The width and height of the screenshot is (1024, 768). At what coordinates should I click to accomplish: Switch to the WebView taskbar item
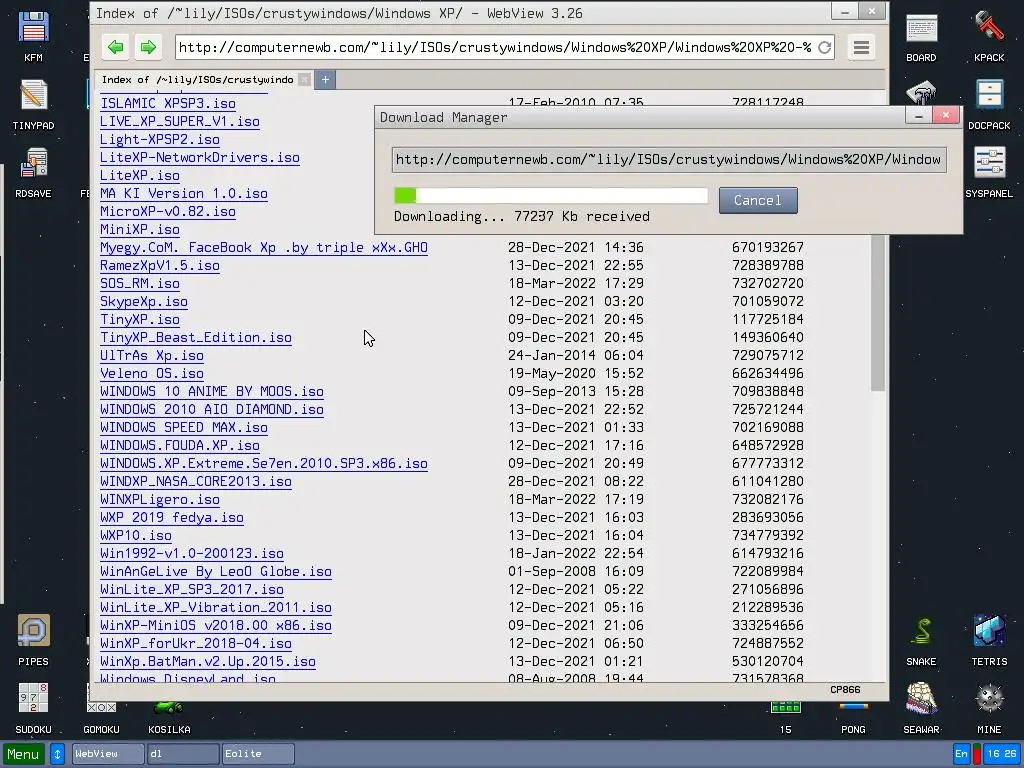pyautogui.click(x=108, y=754)
